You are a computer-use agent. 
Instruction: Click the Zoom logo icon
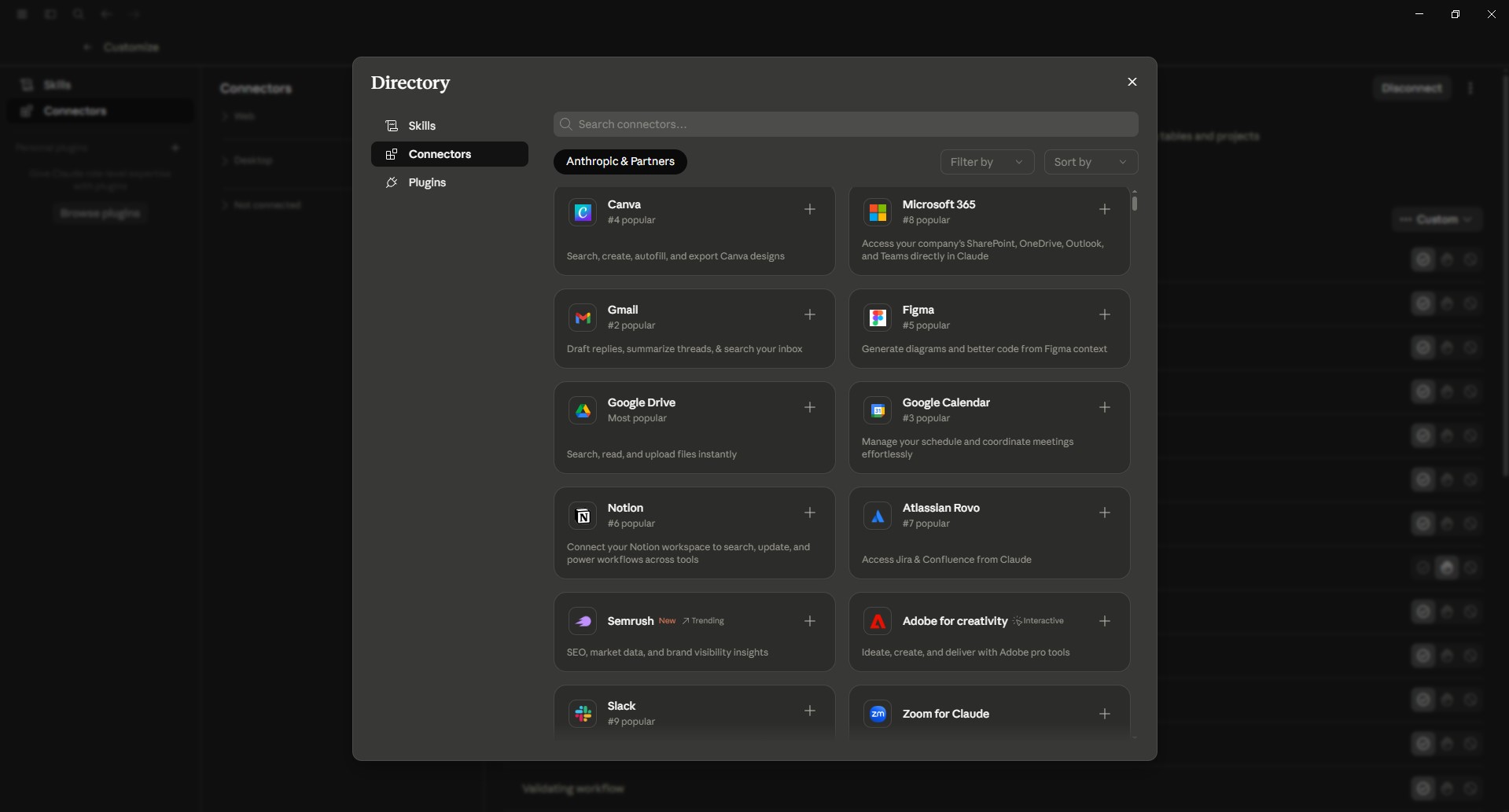(x=878, y=714)
